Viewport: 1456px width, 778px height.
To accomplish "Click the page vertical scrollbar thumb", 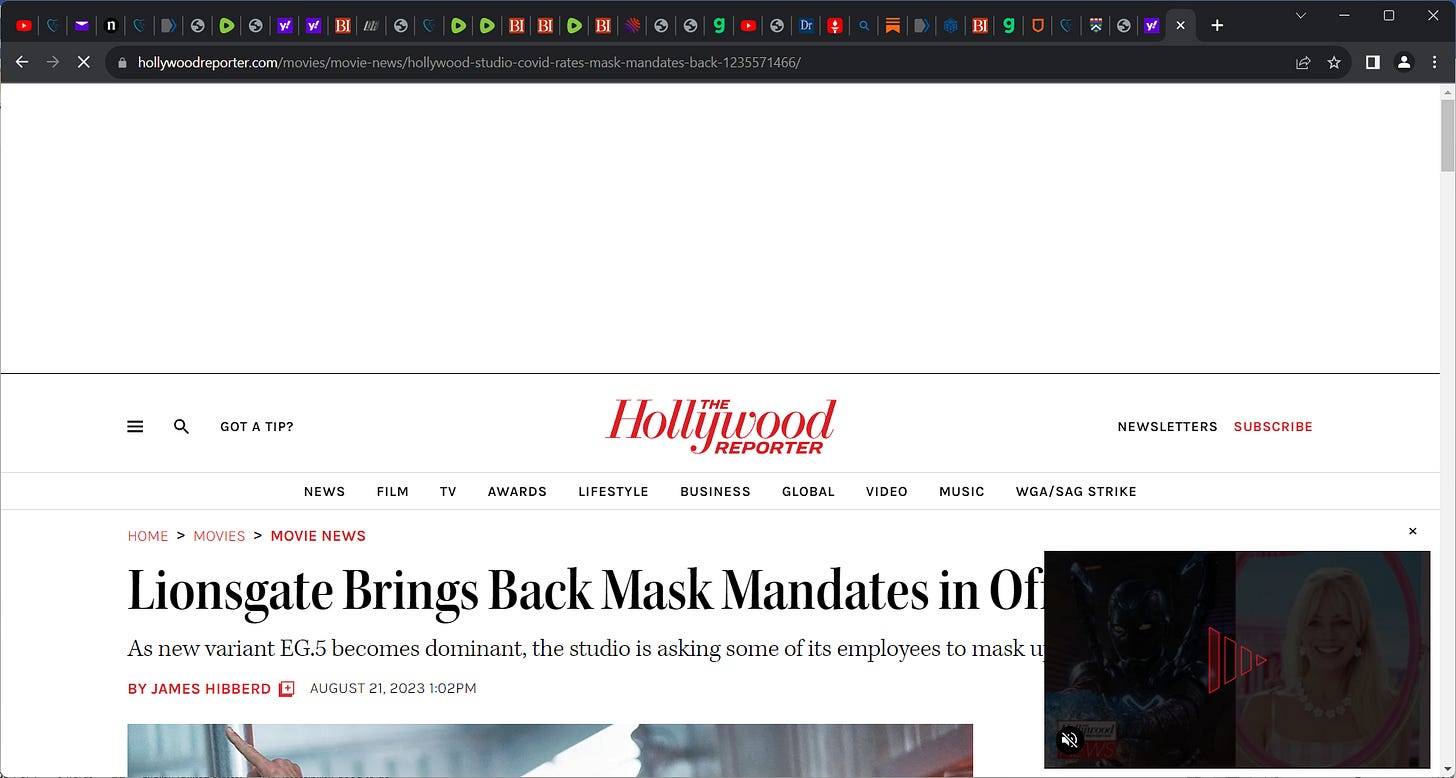I will point(1447,136).
